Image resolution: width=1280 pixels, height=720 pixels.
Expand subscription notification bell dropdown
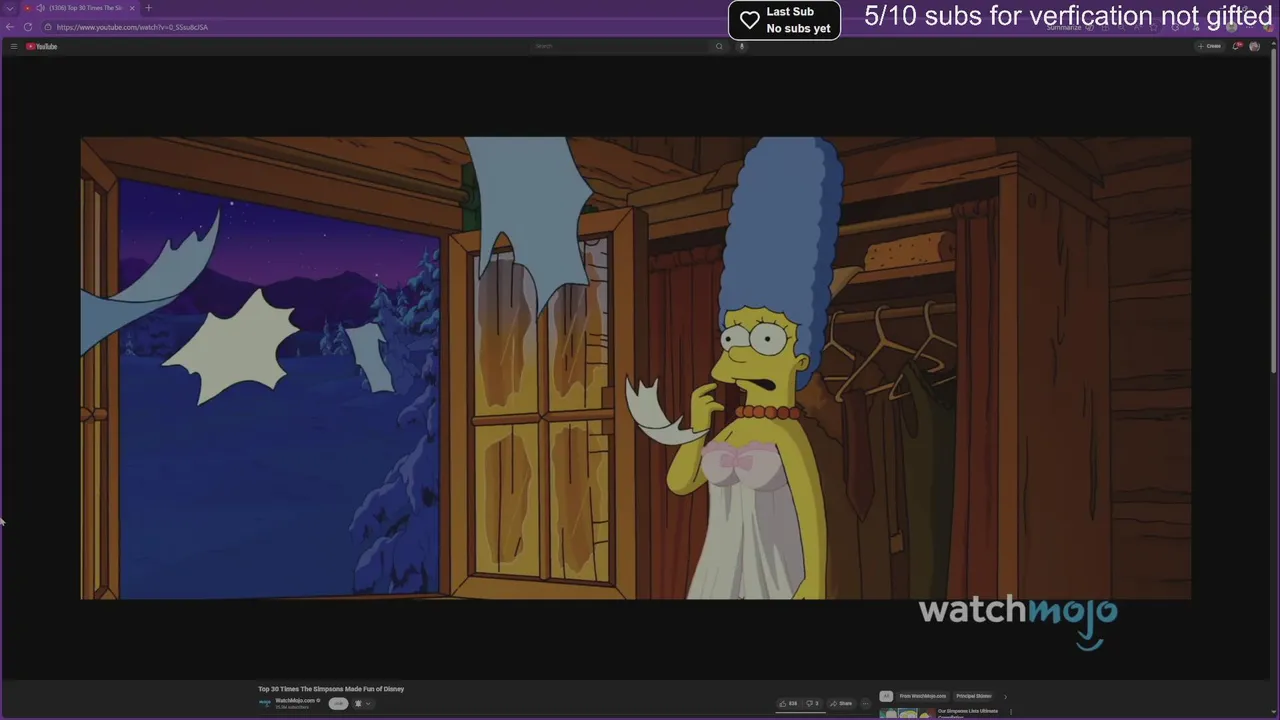[363, 703]
